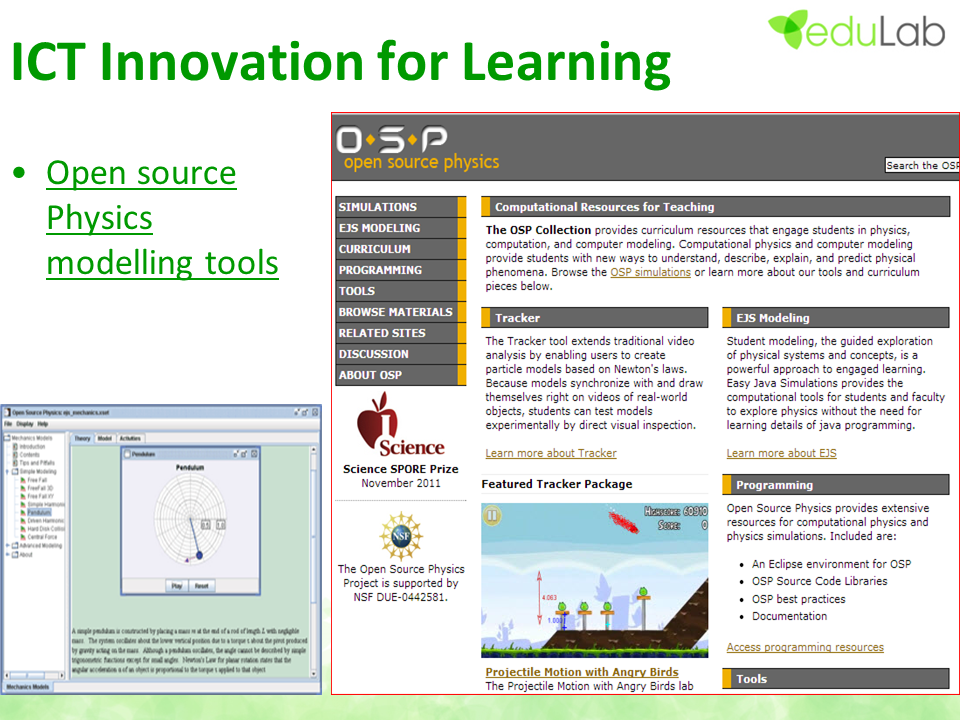Follow the OSP simulations link
This screenshot has width=960, height=720.
coord(650,272)
